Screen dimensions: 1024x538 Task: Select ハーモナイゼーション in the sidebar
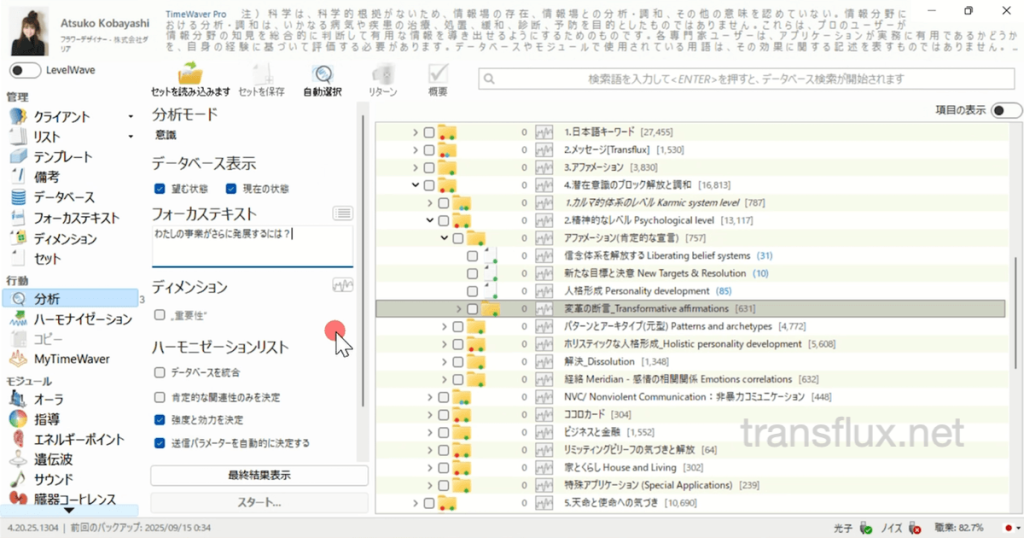point(83,319)
